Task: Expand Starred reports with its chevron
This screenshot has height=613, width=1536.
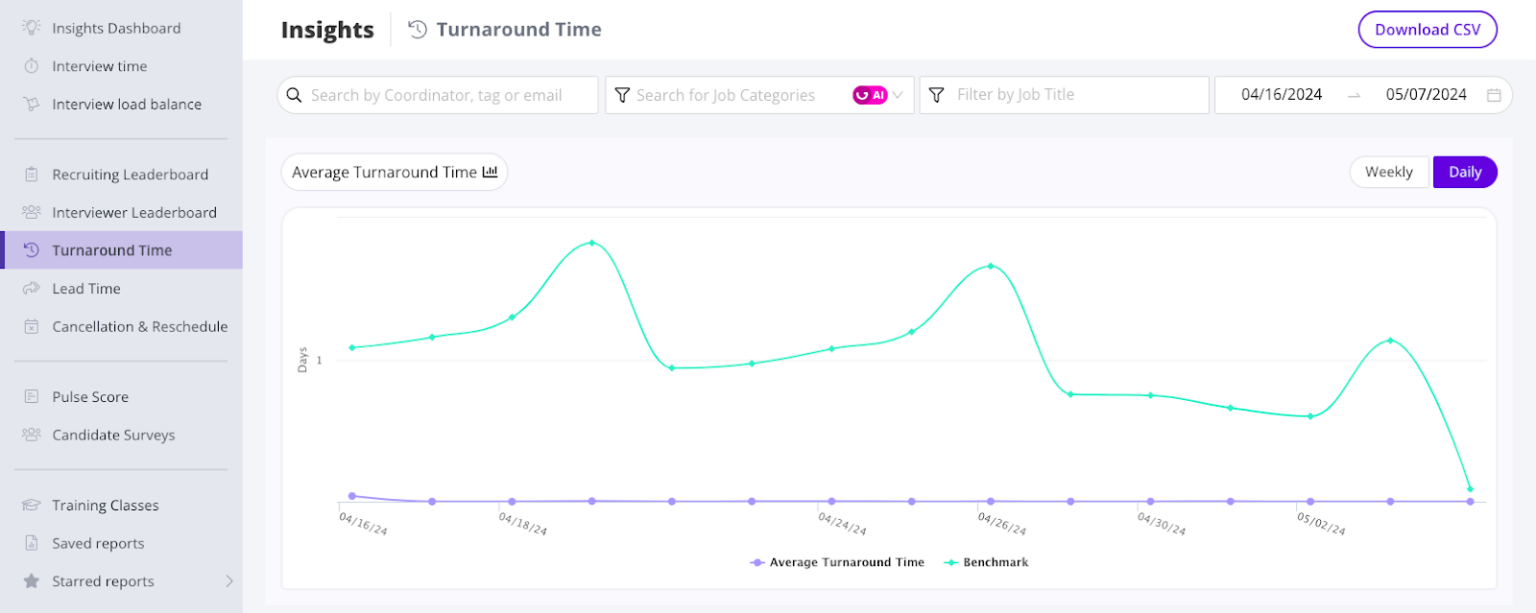Action: 229,581
